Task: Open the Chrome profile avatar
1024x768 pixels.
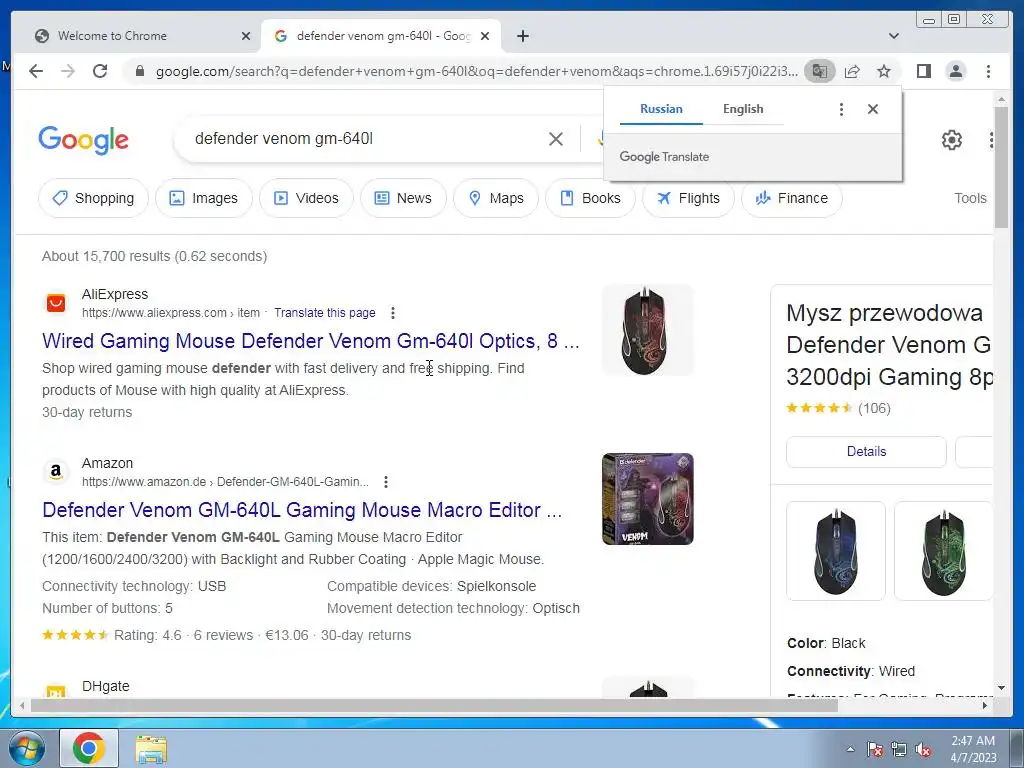Action: pos(955,71)
